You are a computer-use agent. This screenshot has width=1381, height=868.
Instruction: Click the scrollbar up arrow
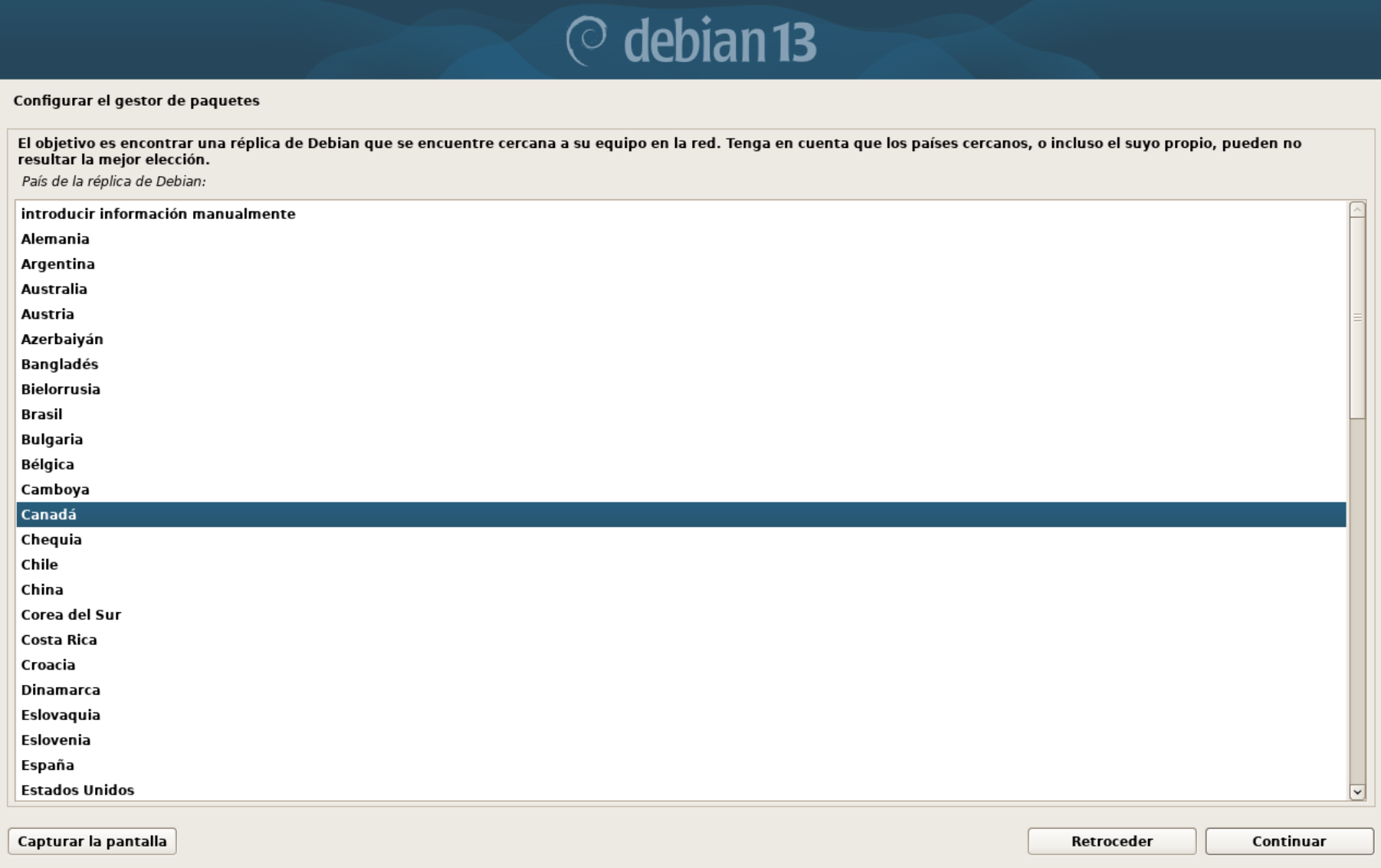click(x=1357, y=209)
